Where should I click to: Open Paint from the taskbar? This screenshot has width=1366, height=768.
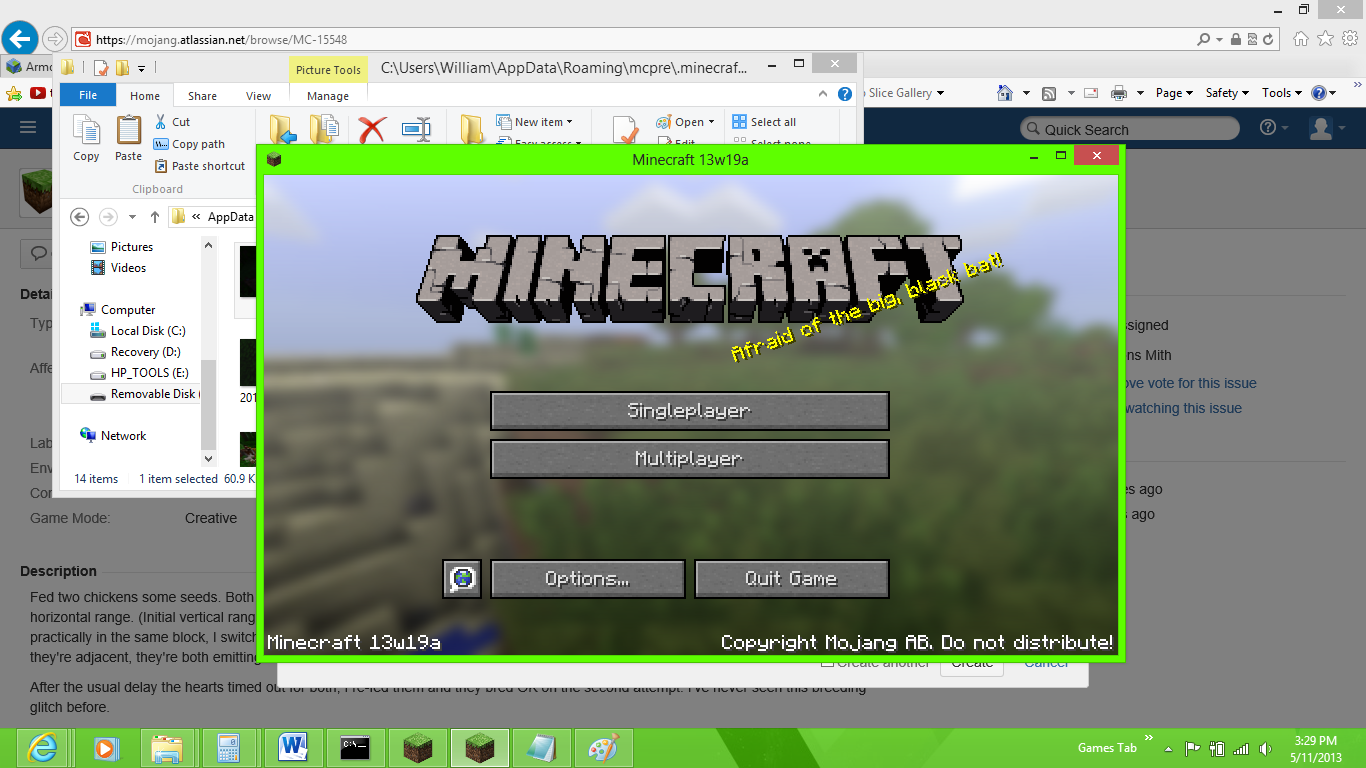[603, 748]
